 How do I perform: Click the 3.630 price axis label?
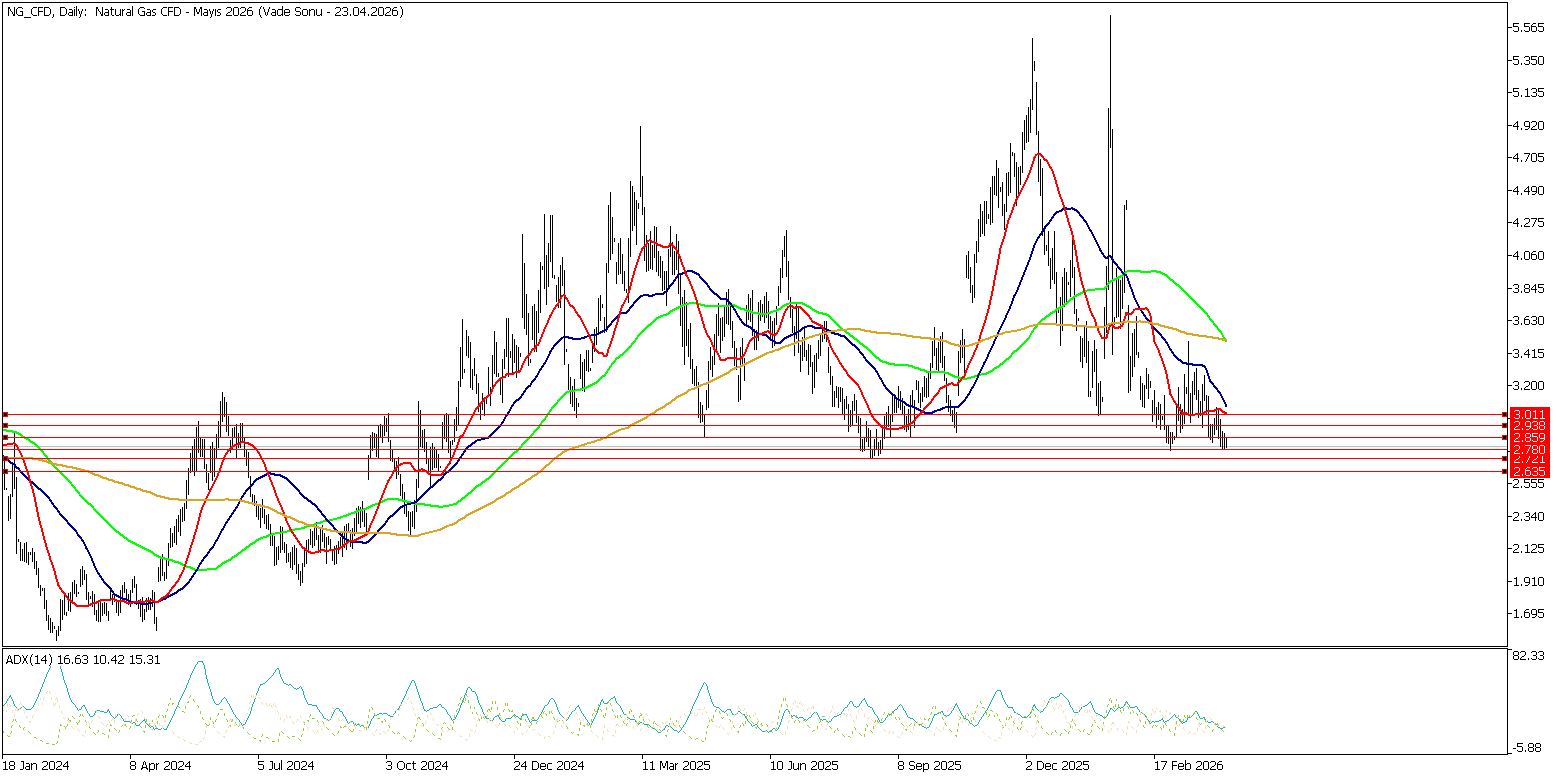point(1530,320)
